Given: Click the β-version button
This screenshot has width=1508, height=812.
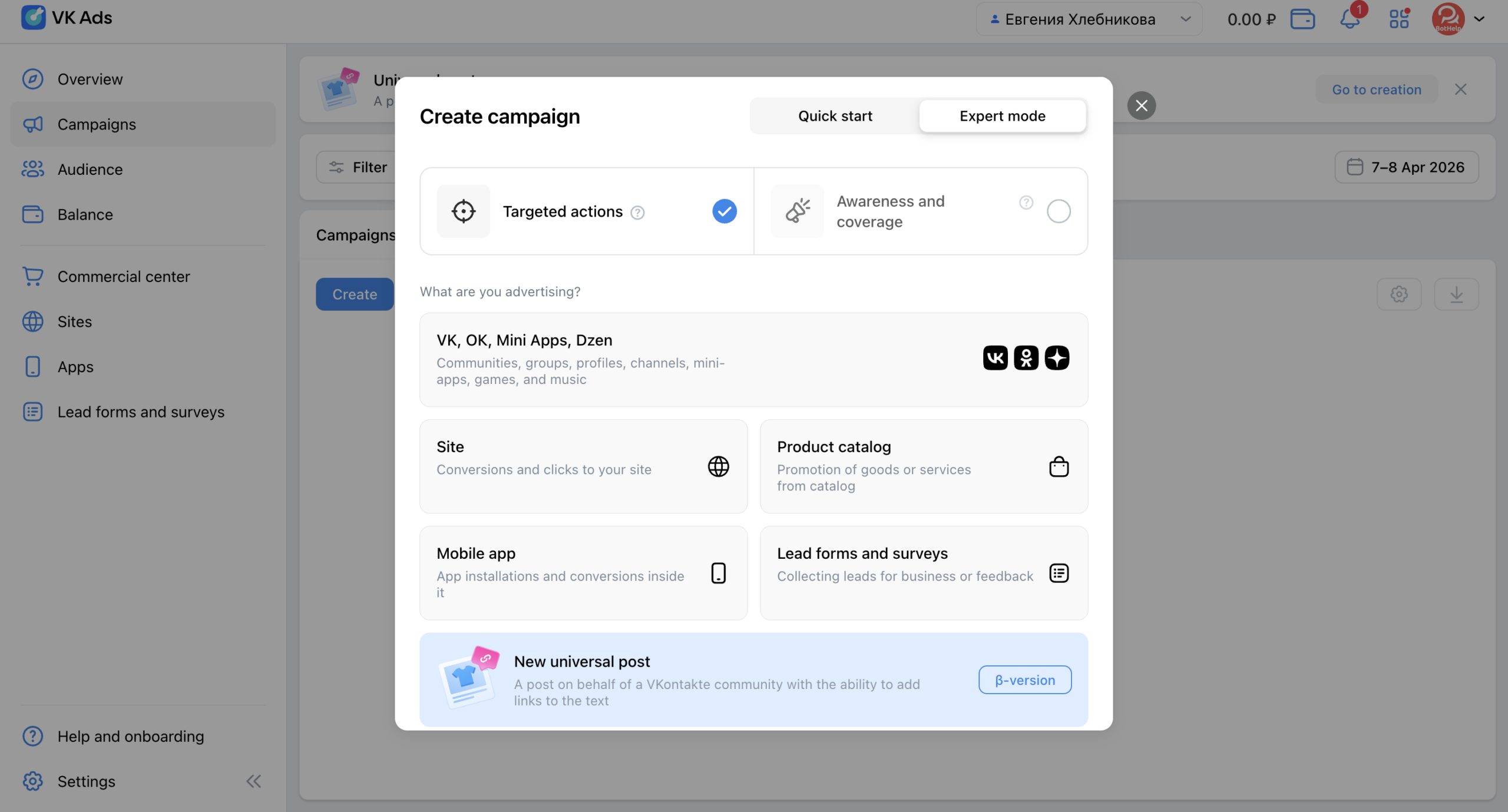Looking at the screenshot, I should (1024, 680).
